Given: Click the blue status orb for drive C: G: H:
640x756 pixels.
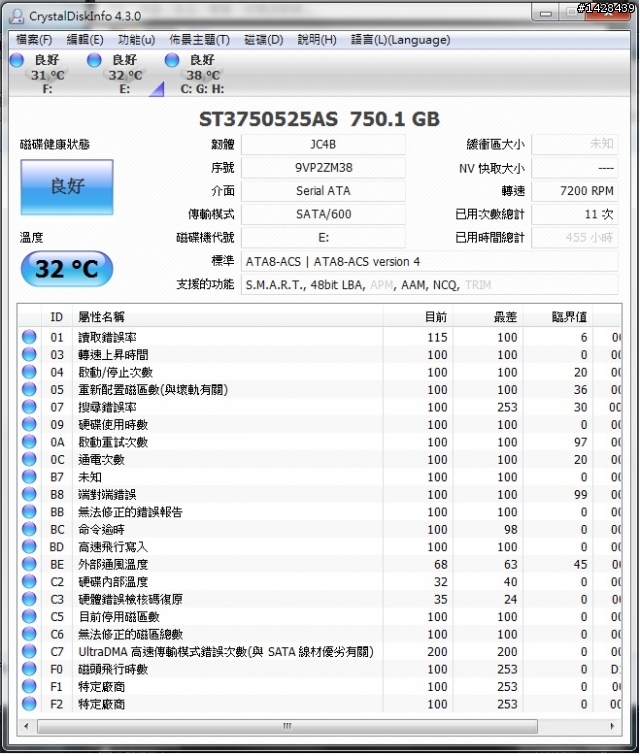Looking at the screenshot, I should tap(172, 60).
